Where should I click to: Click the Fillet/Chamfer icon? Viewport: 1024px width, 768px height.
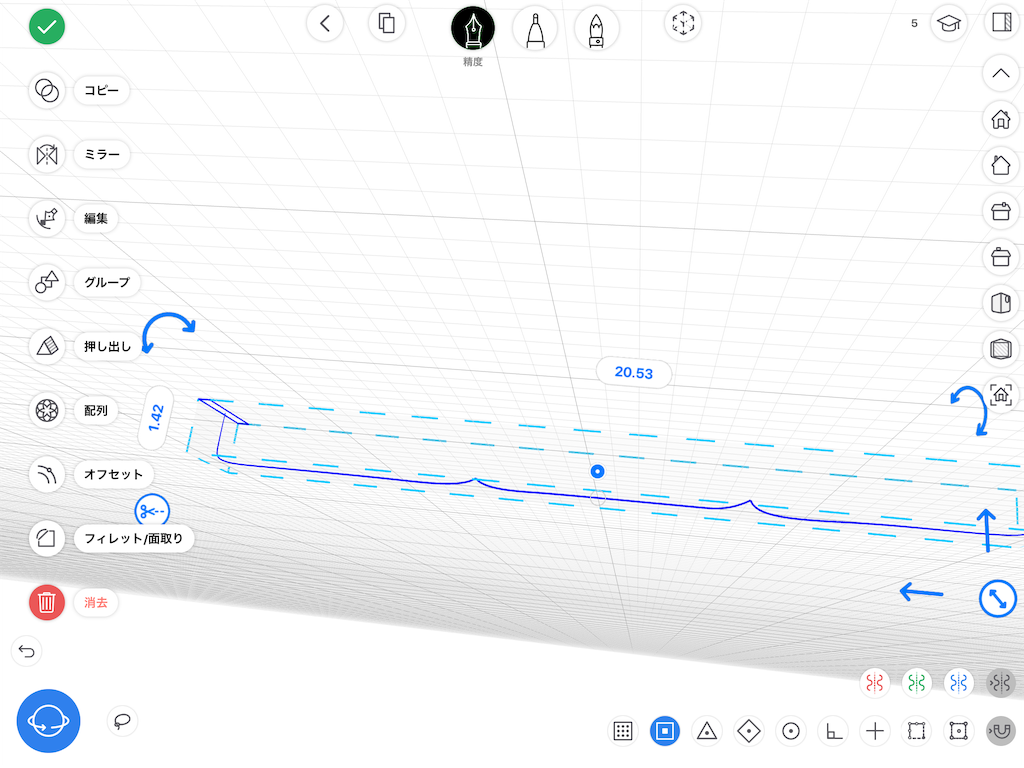point(47,538)
